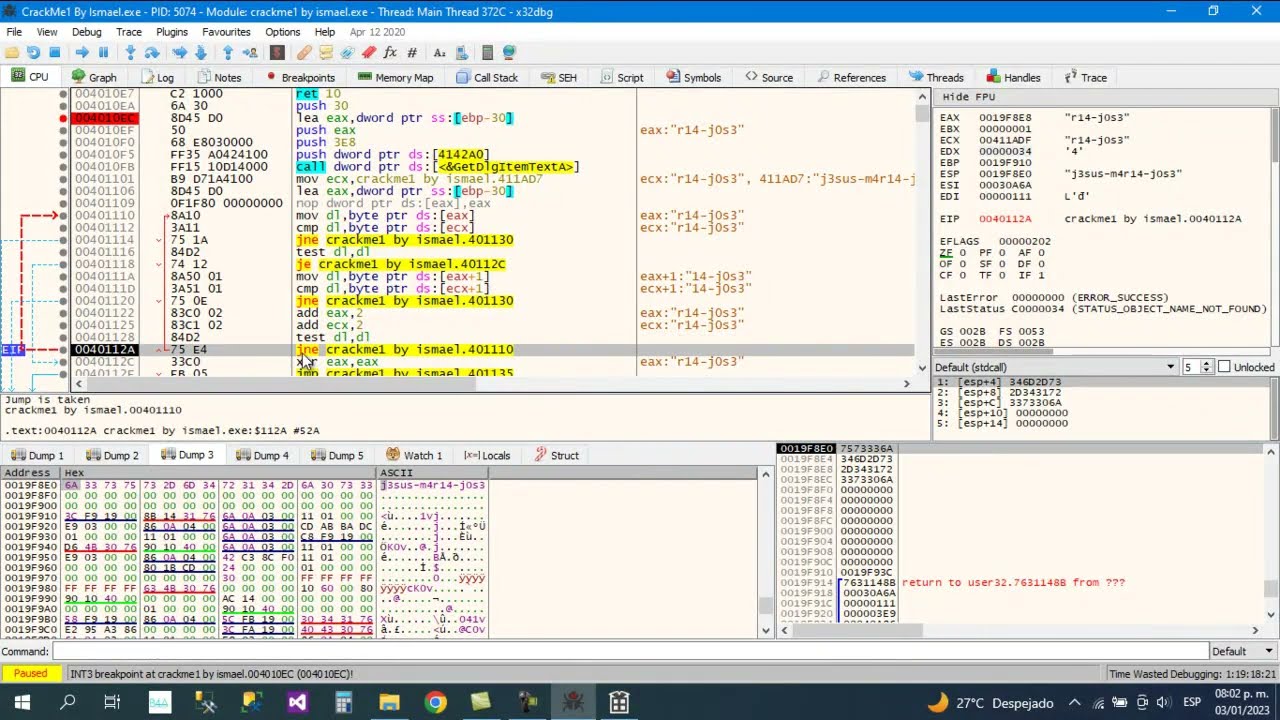The image size is (1280, 720).
Task: Open the Default (stdcall) calling convention dropdown
Action: (1056, 367)
